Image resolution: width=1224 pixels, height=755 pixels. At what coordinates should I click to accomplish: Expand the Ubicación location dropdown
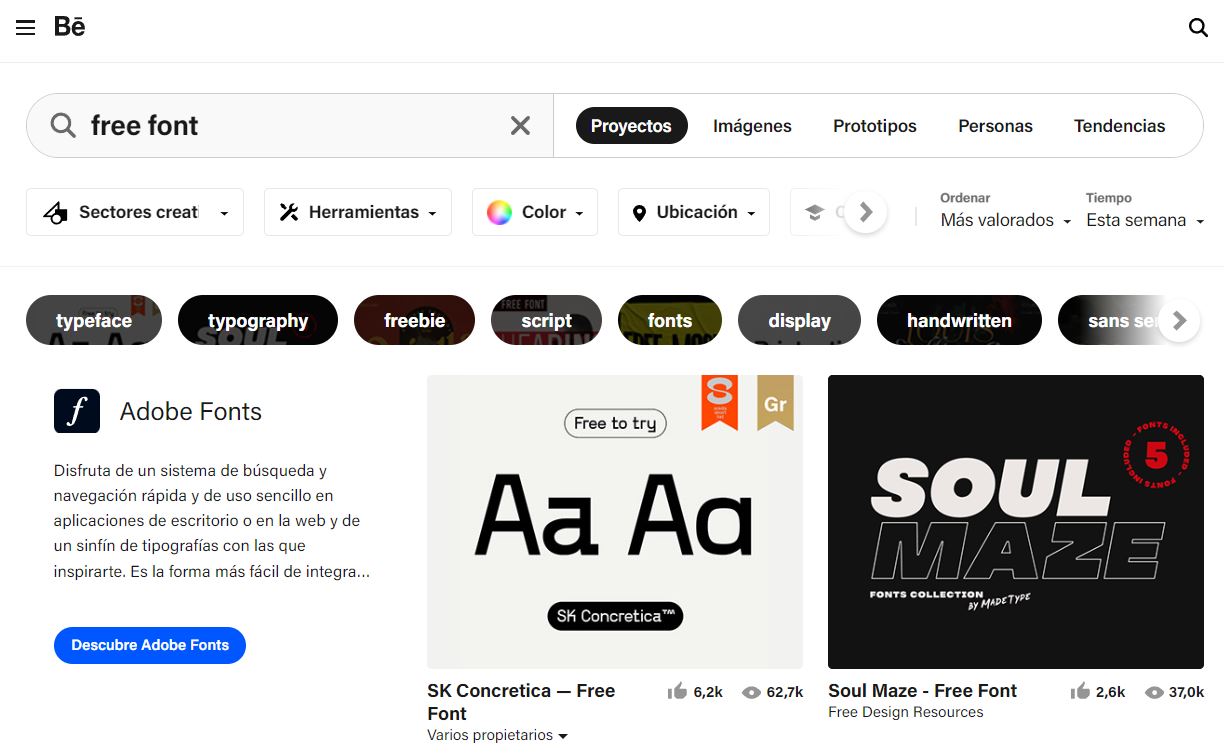click(x=694, y=212)
